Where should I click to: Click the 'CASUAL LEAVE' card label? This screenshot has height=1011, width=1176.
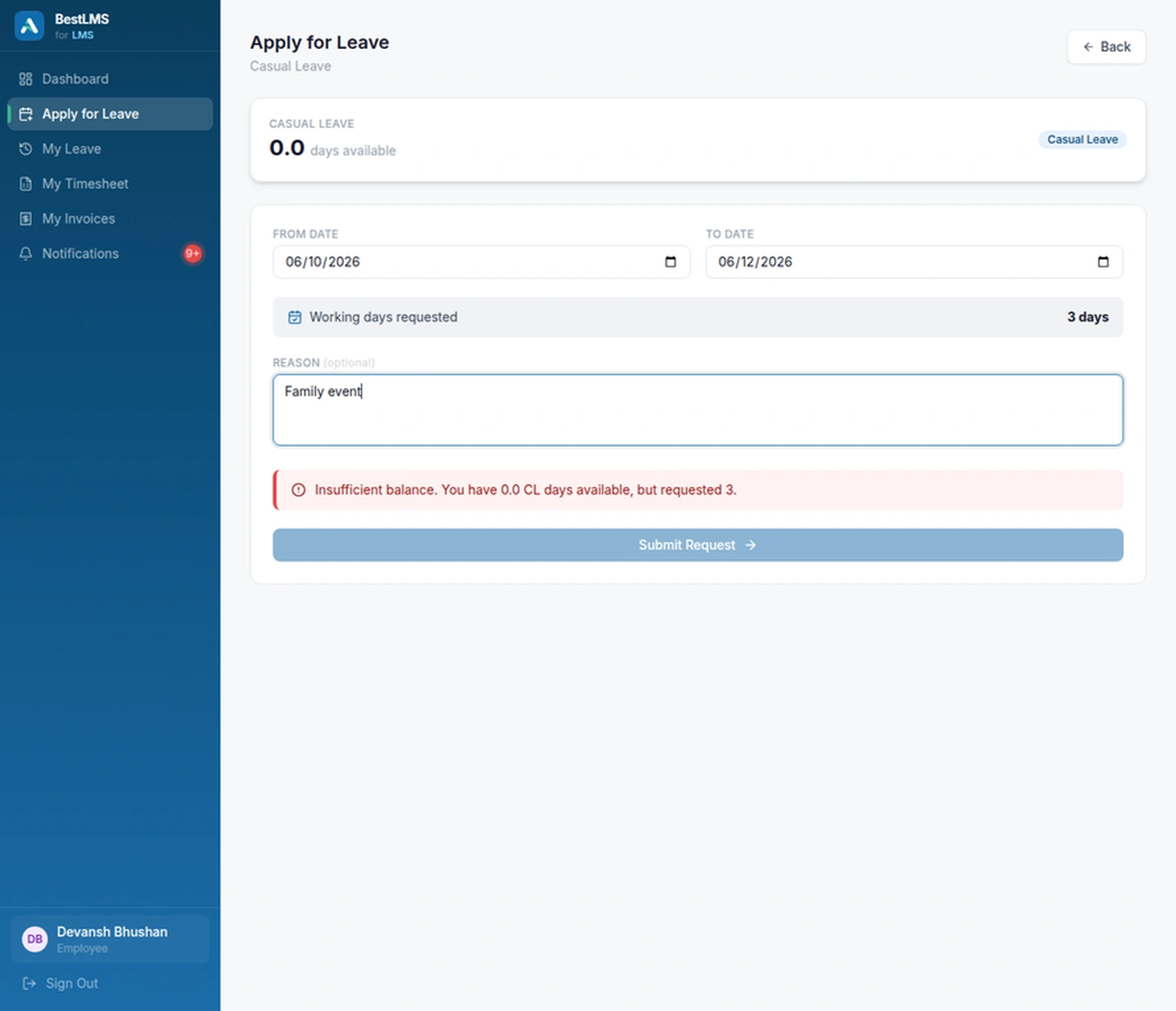coord(311,124)
